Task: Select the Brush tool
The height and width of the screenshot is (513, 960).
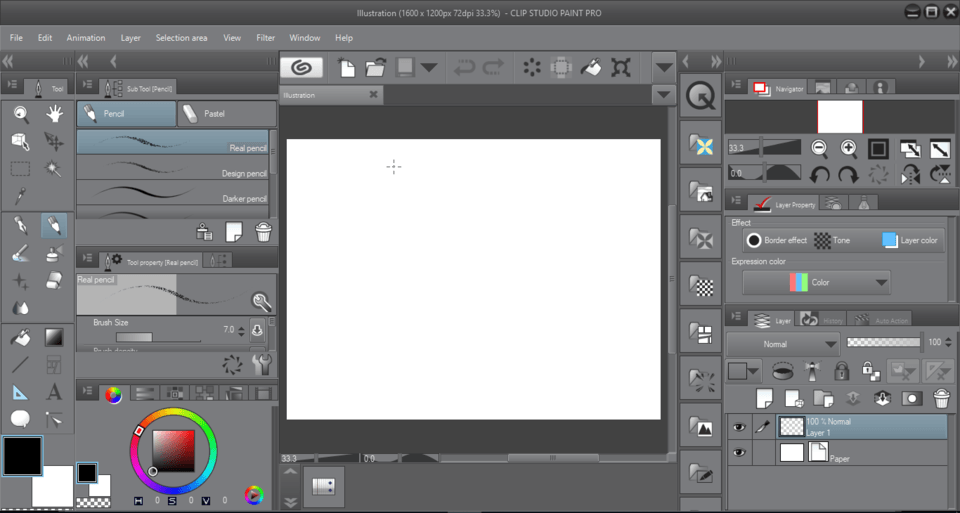Action: [20, 253]
